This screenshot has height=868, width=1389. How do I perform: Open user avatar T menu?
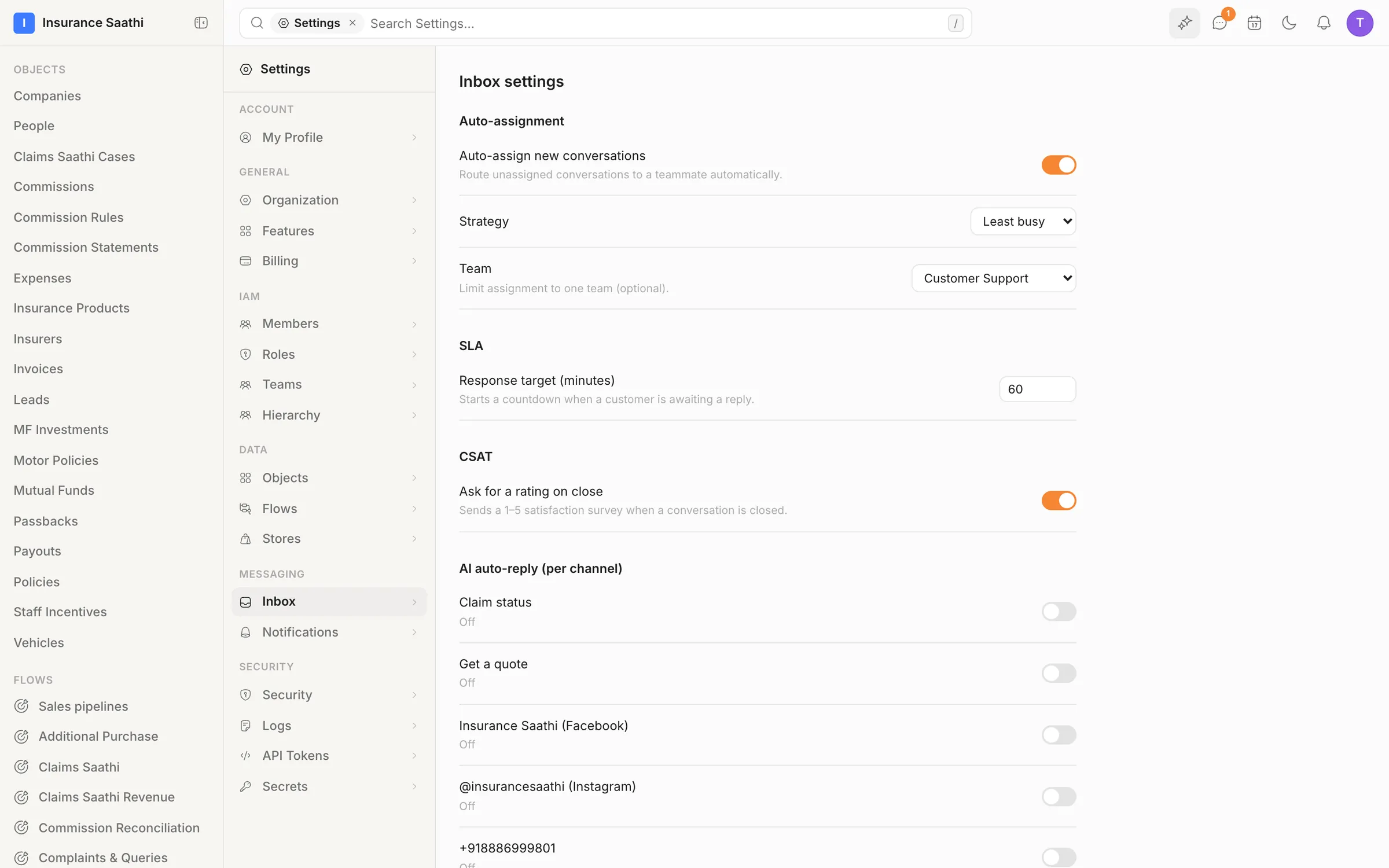click(x=1359, y=23)
